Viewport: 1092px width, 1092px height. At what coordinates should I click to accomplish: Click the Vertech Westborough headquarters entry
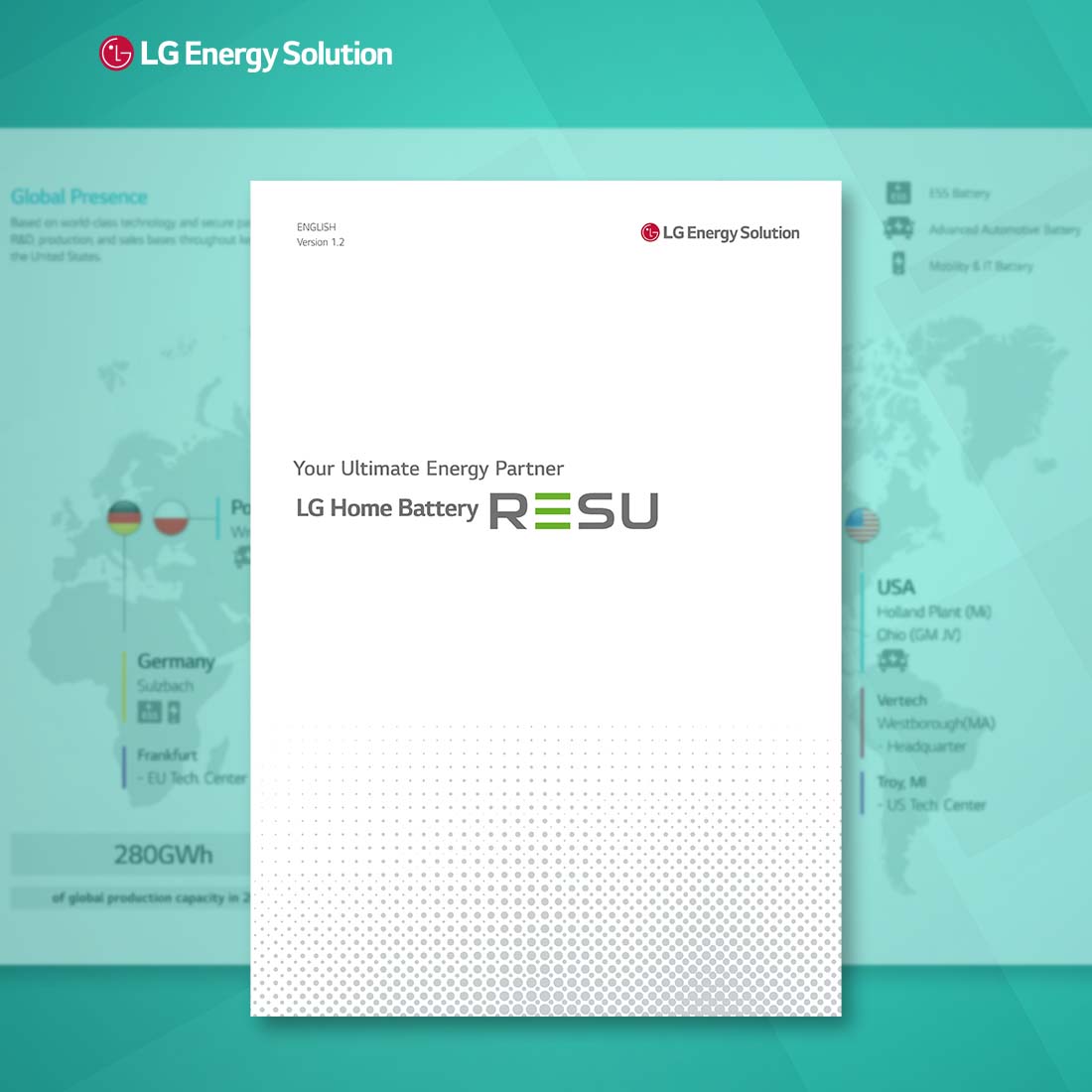coord(933,723)
